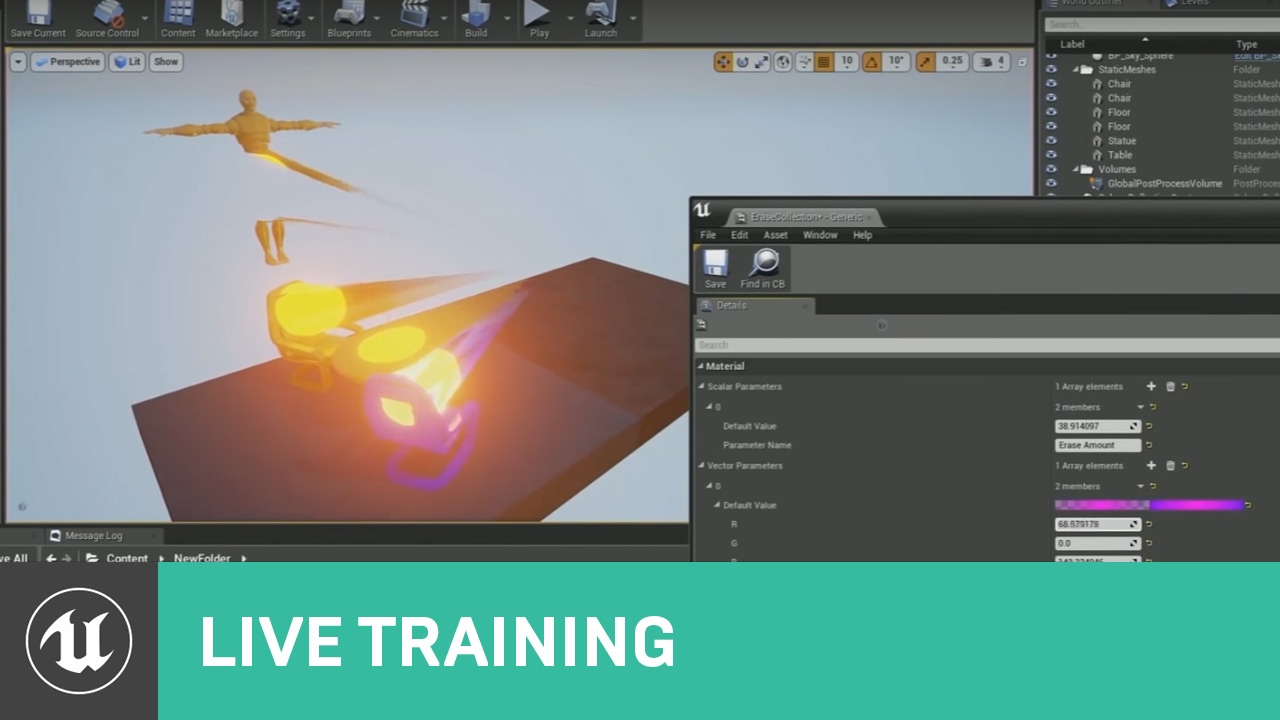
Task: Select the Details tab
Action: click(x=755, y=306)
